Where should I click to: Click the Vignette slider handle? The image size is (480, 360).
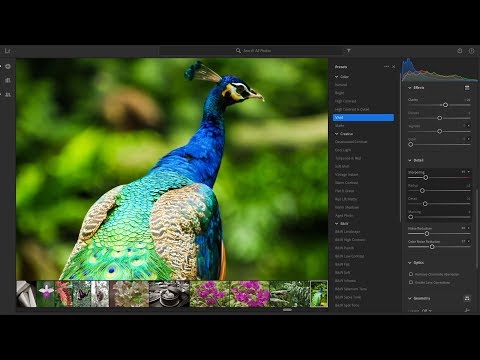440,131
